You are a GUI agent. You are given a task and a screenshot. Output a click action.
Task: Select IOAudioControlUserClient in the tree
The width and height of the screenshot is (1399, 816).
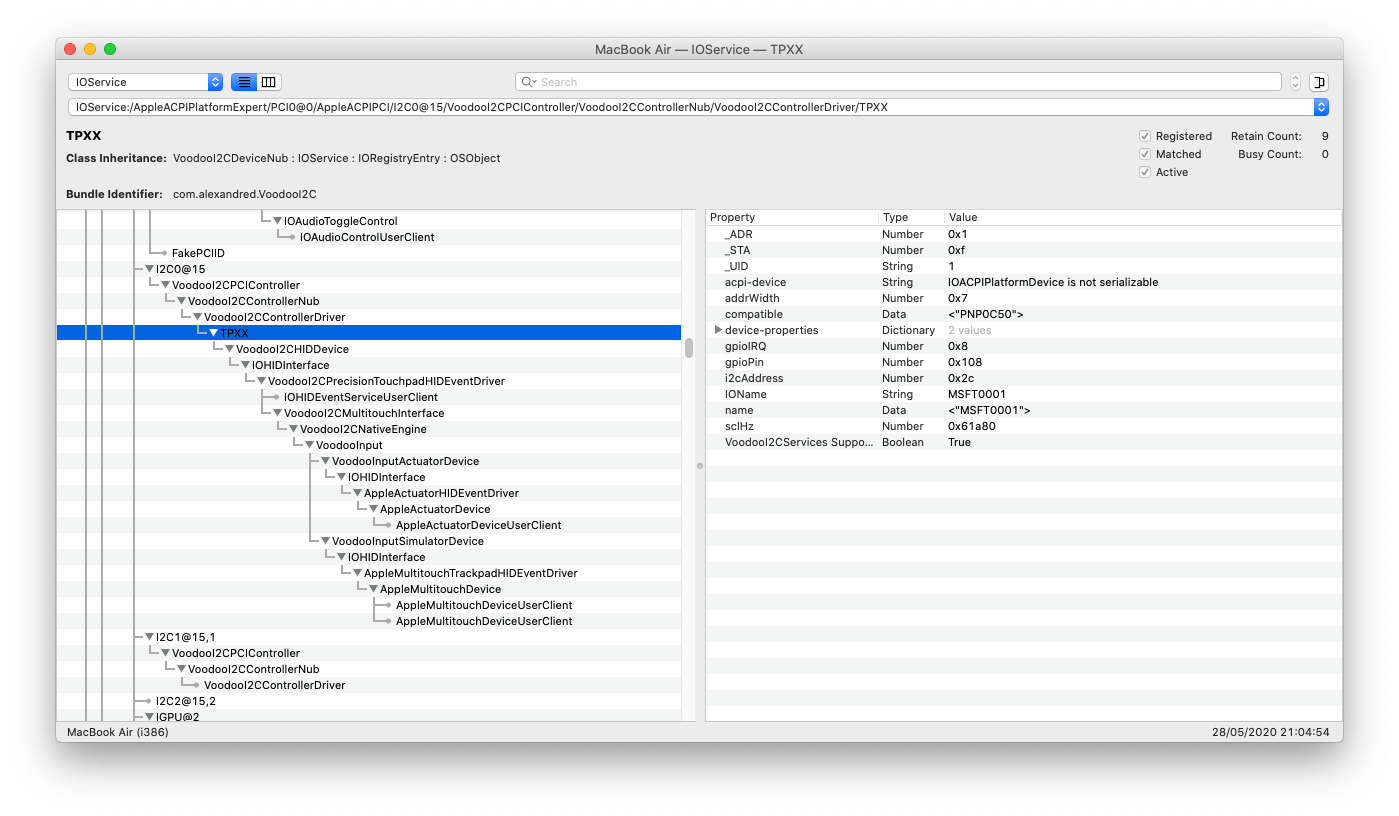coord(367,237)
